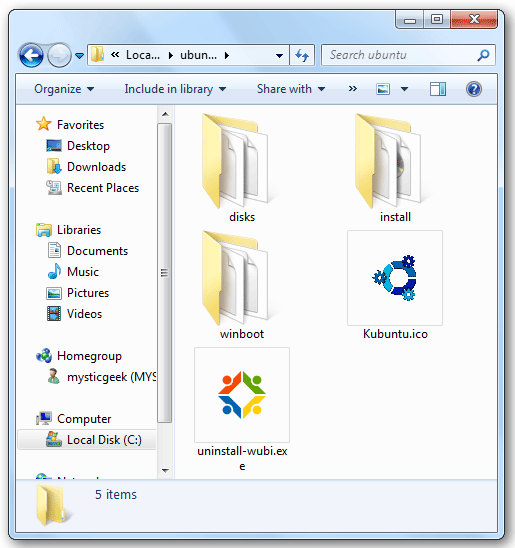Select Favorites in navigation pane
The height and width of the screenshot is (548, 515).
[x=80, y=125]
